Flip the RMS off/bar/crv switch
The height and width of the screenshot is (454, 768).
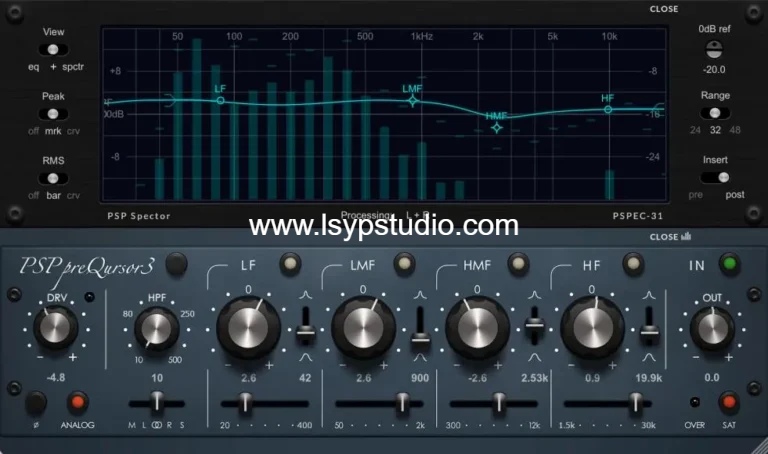pos(53,178)
